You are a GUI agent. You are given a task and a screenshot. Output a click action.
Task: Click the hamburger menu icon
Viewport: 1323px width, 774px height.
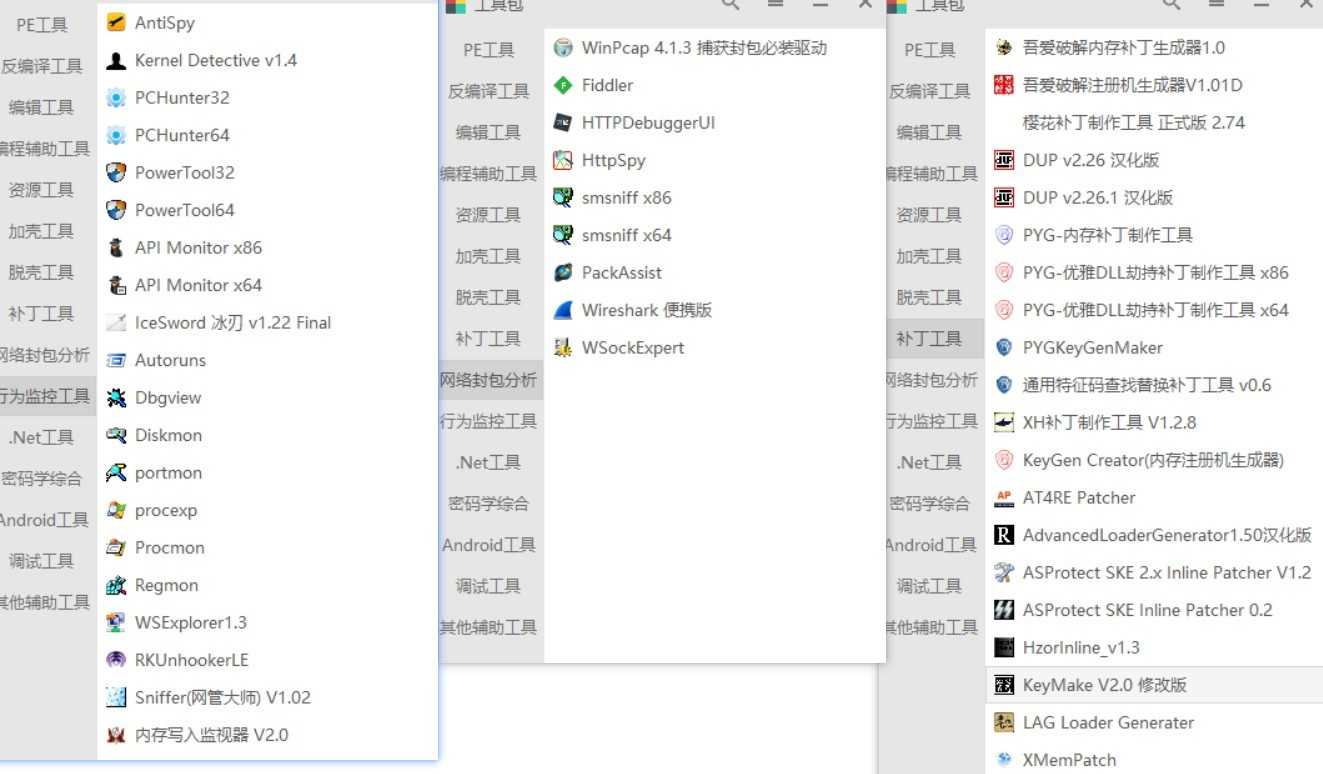(1218, 4)
